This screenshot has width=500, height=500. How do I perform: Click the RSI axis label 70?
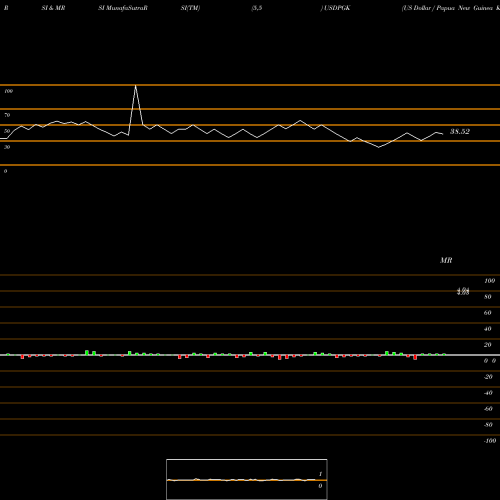tap(7, 115)
